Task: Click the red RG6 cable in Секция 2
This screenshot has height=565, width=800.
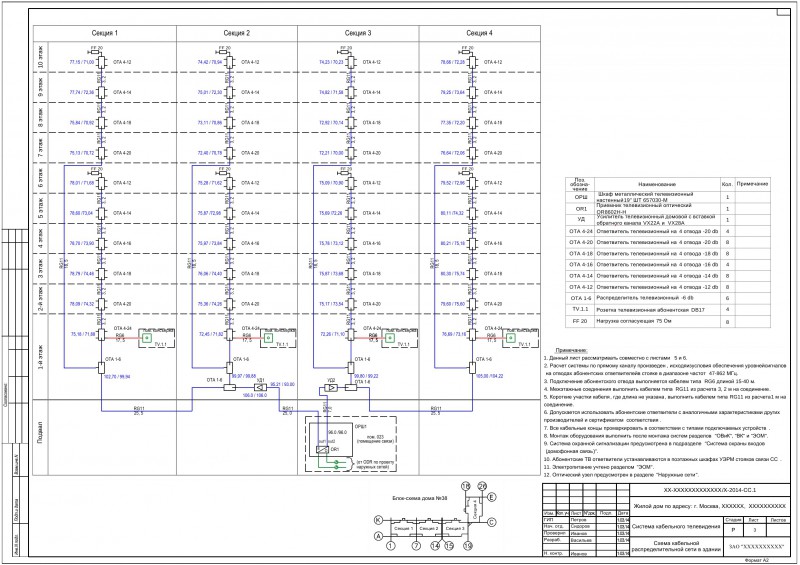Action: (247, 338)
